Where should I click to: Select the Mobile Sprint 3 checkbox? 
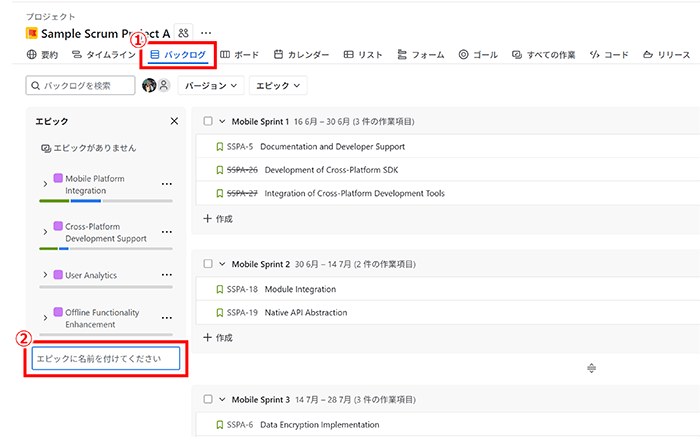208,400
